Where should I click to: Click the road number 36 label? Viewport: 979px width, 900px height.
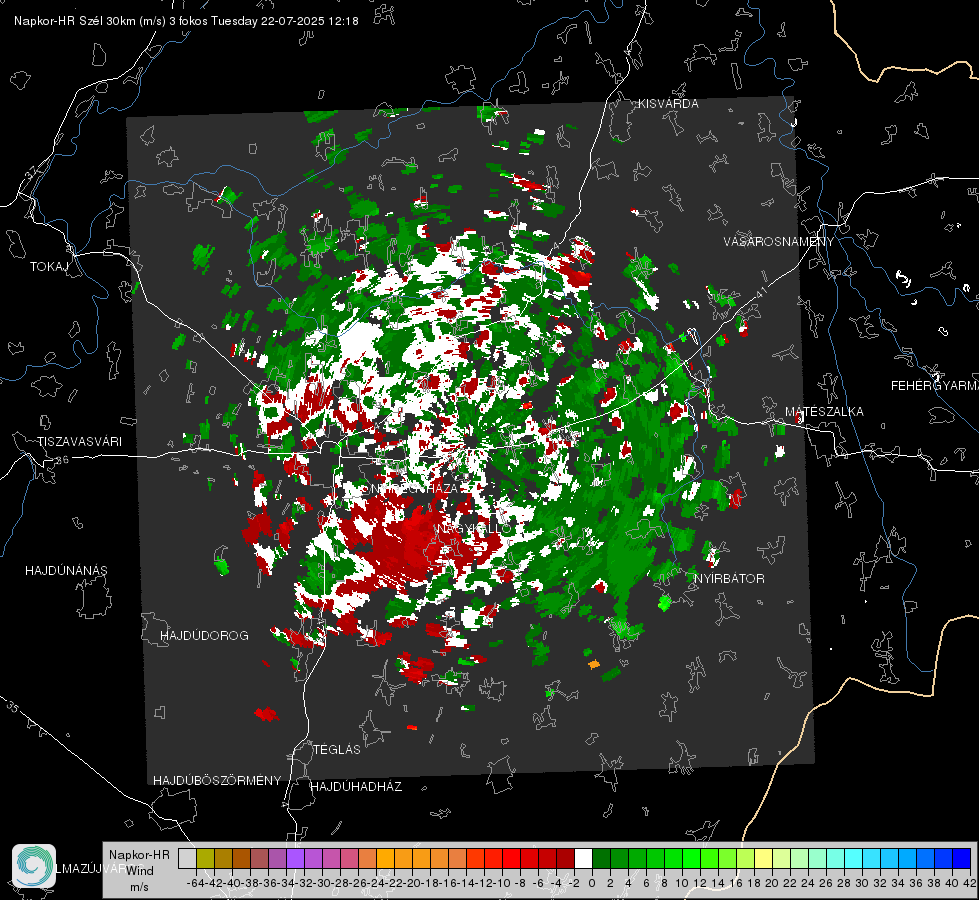click(62, 460)
